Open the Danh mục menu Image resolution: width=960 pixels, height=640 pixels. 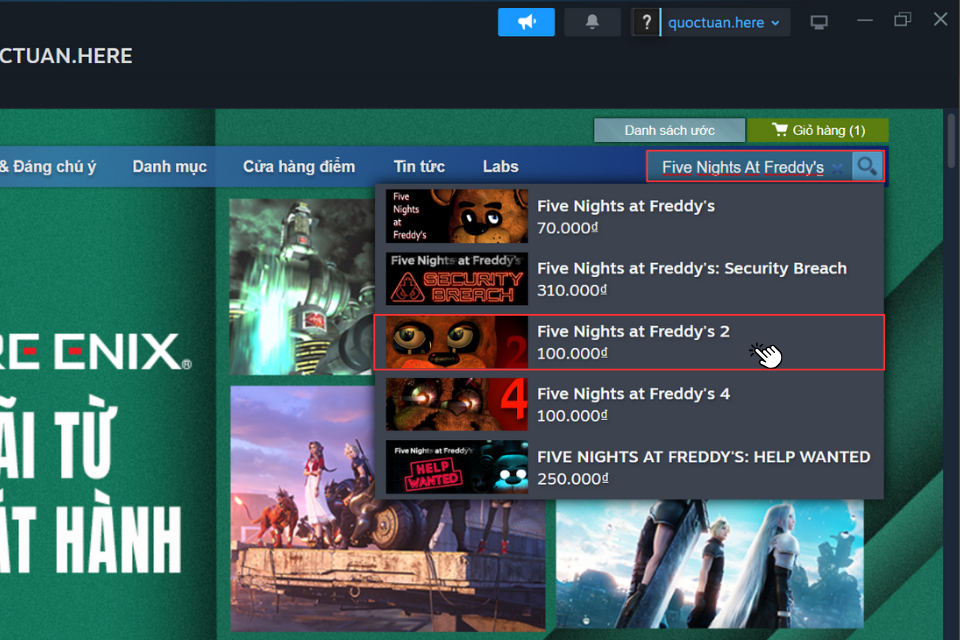coord(170,167)
